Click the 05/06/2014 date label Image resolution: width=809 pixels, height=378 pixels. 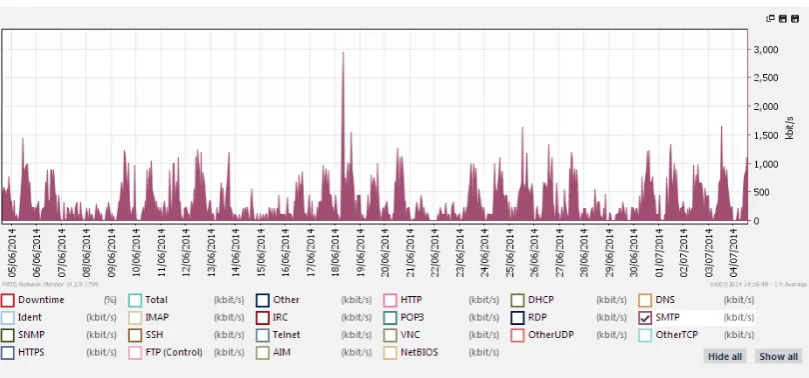click(x=12, y=253)
